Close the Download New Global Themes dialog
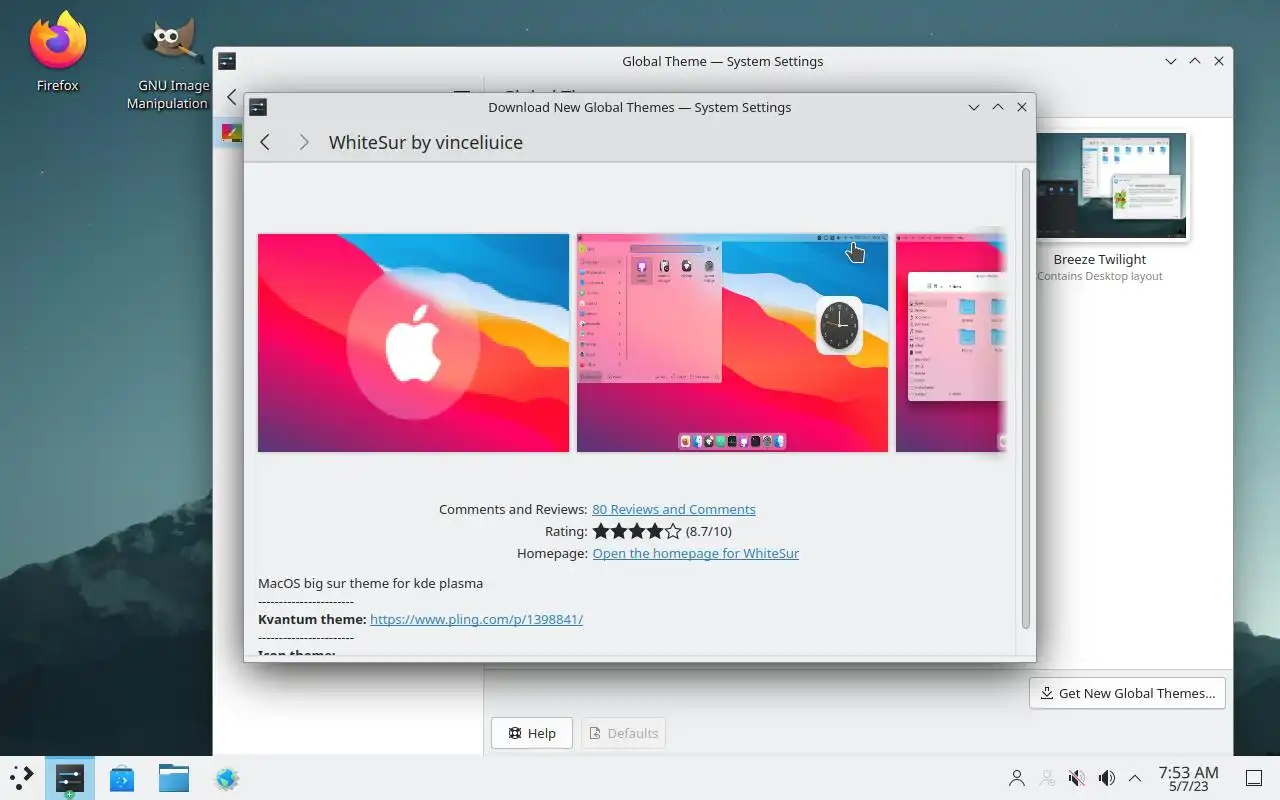Image resolution: width=1280 pixels, height=800 pixels. 1022,107
